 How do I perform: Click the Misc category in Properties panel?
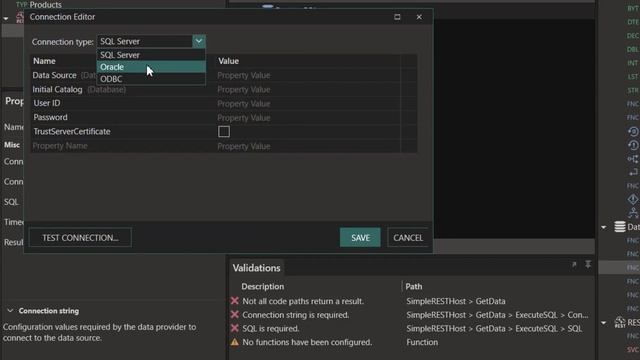tap(12, 145)
